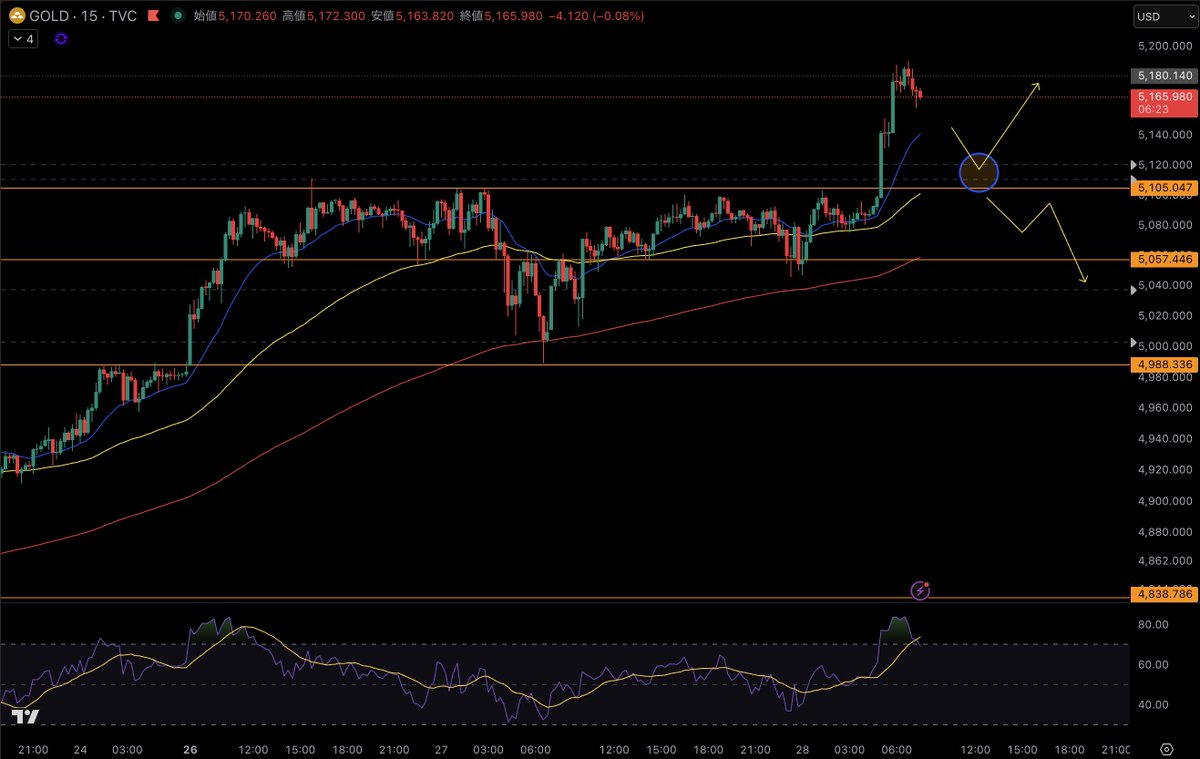Click the 始値 5,170.260 open value
The width and height of the screenshot is (1200, 759).
click(x=236, y=16)
